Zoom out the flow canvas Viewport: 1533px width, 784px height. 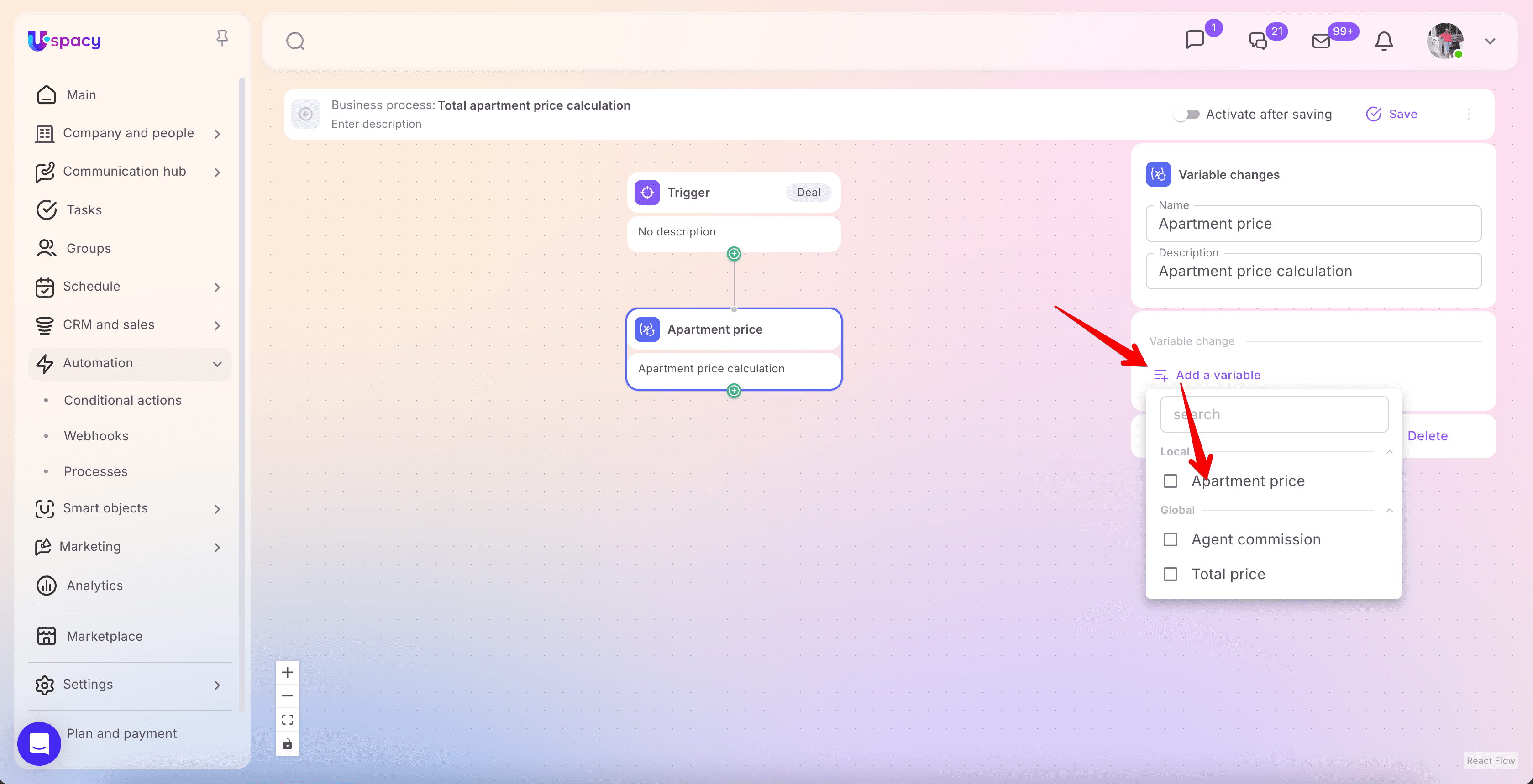coord(288,696)
